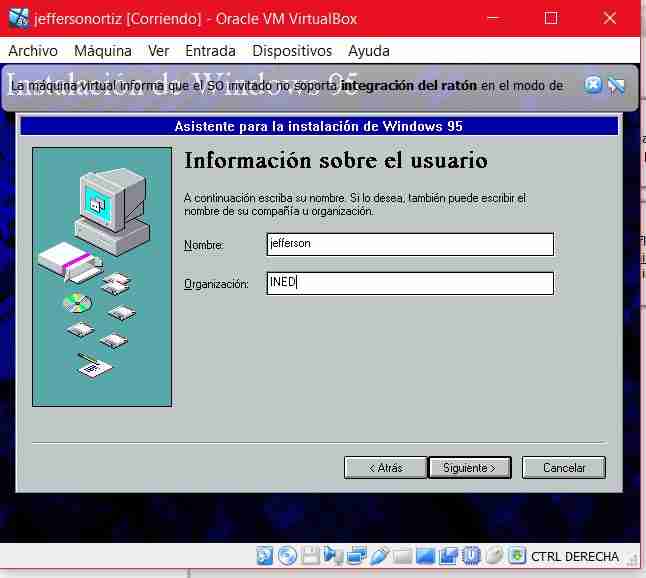This screenshot has width=646, height=578.
Task: Open the Ayuda menu
Action: coord(369,51)
